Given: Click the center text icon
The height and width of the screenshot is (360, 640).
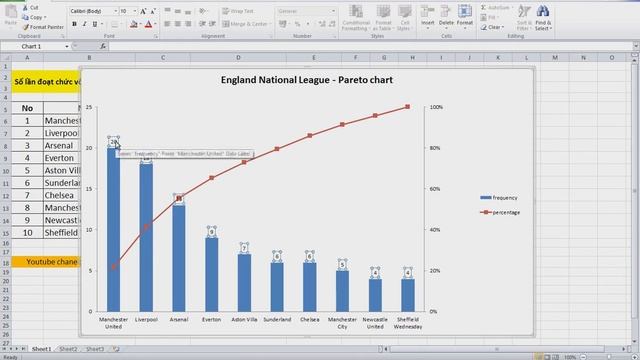Looking at the screenshot, I should pos(178,24).
